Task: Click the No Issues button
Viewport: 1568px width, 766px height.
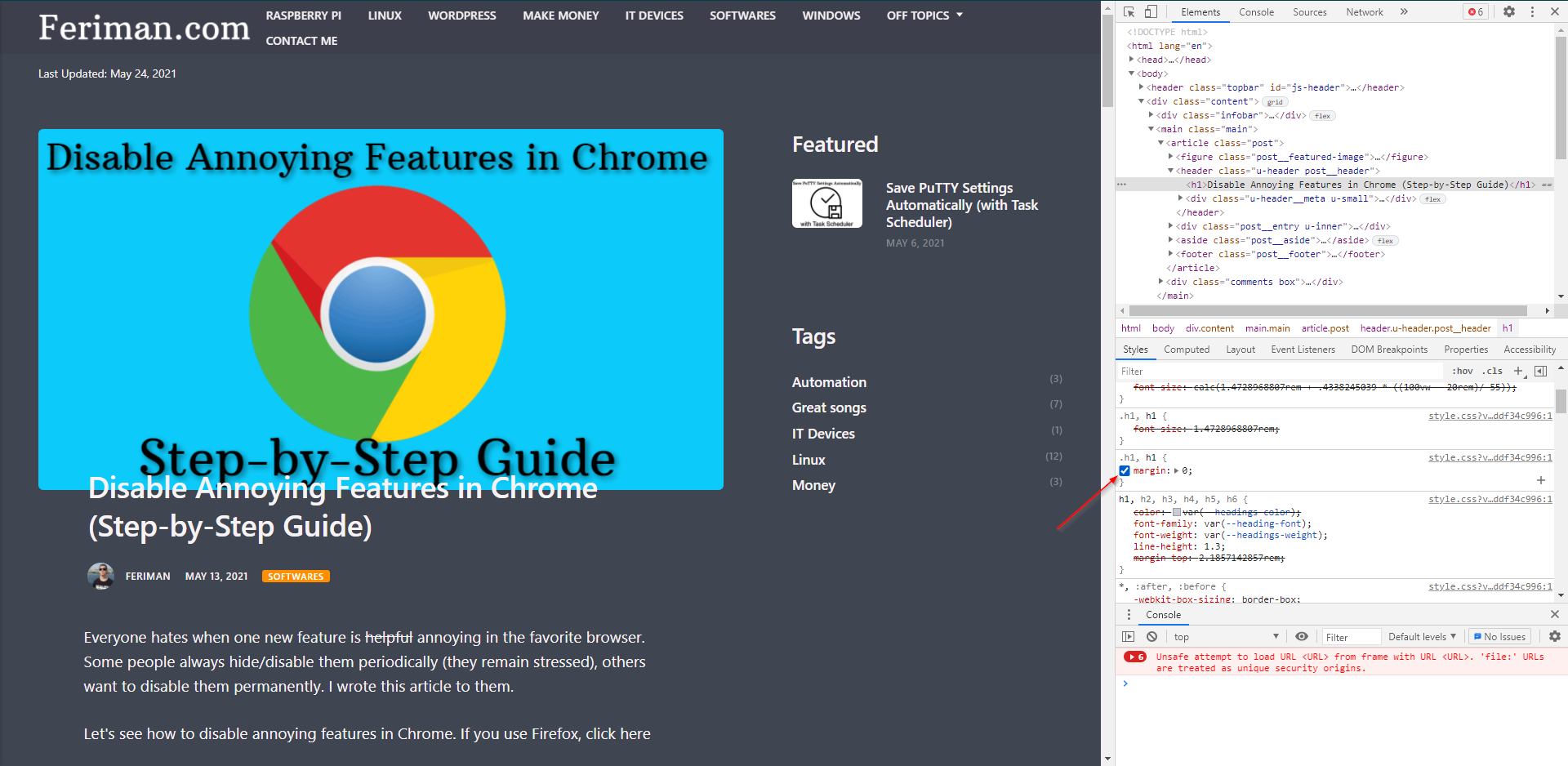Action: click(x=1499, y=637)
